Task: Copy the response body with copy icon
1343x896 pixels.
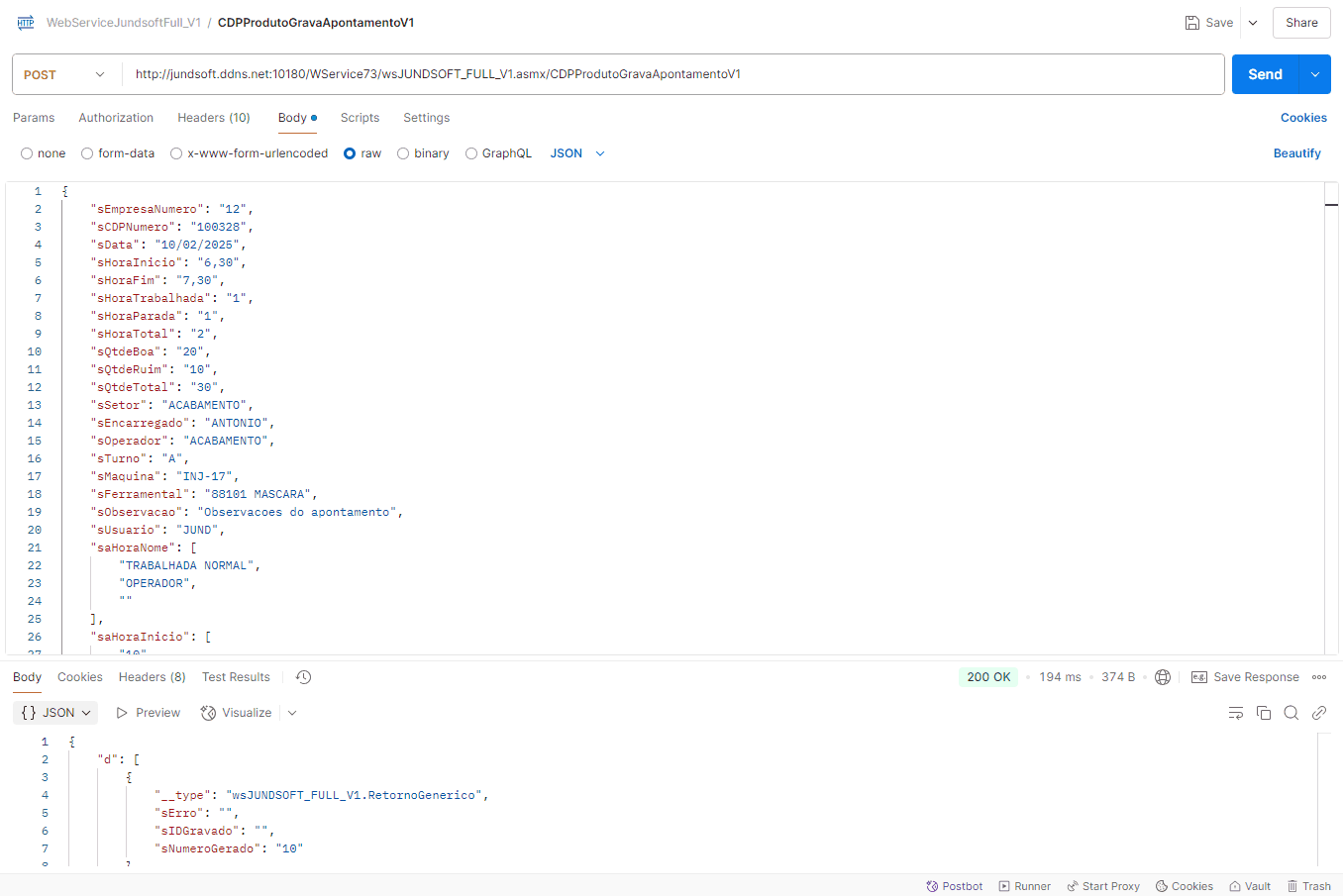Action: pyautogui.click(x=1264, y=713)
